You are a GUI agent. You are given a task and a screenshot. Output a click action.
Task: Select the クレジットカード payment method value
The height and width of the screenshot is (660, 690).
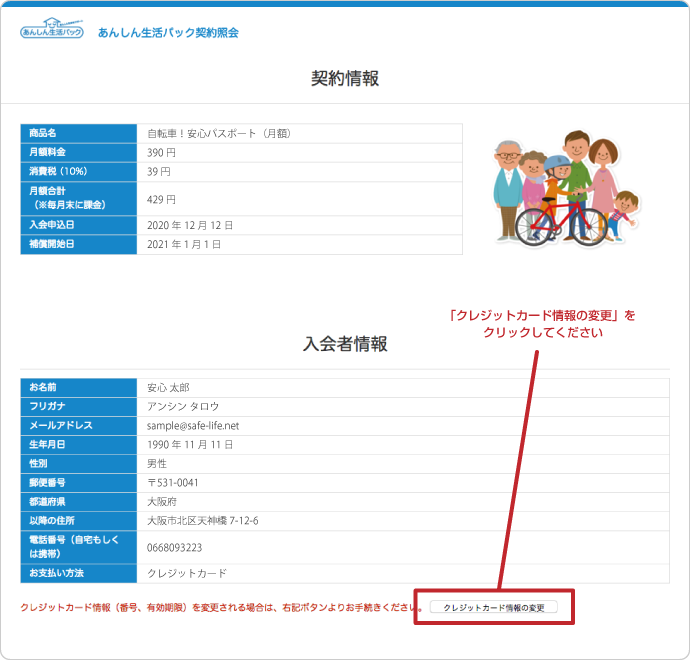click(187, 573)
